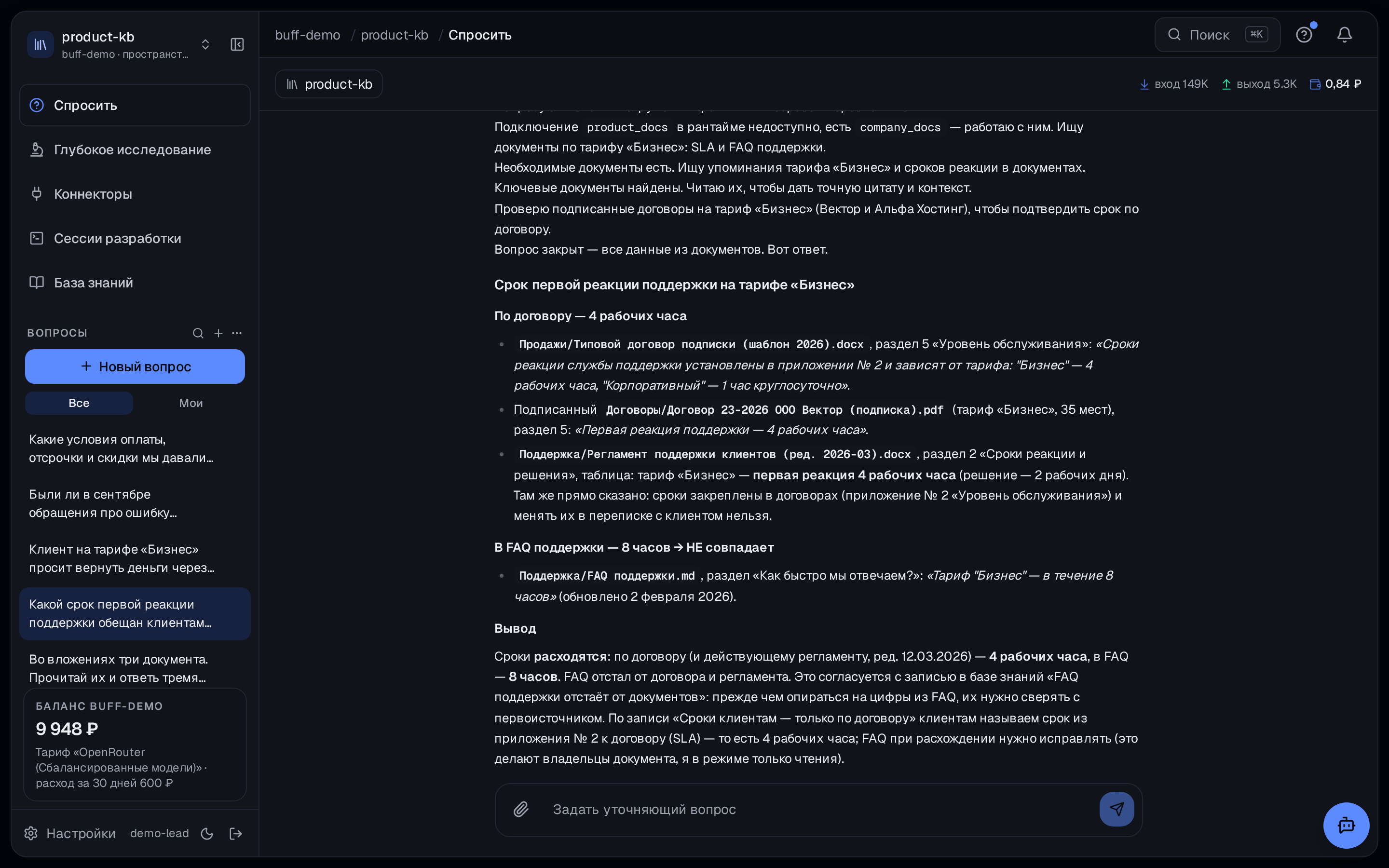Search questions with the magnifier icon in Вопросы
Viewport: 1389px width, 868px height.
pos(198,333)
